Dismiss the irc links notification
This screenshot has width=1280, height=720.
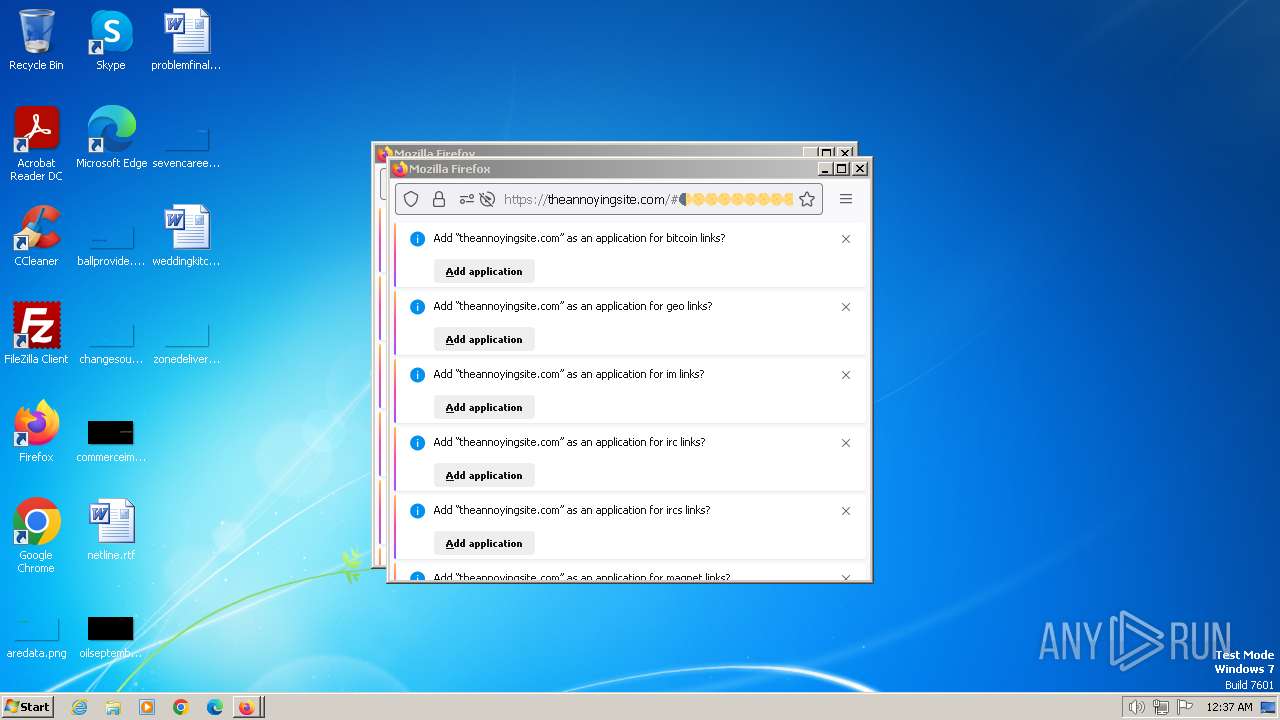(x=846, y=443)
